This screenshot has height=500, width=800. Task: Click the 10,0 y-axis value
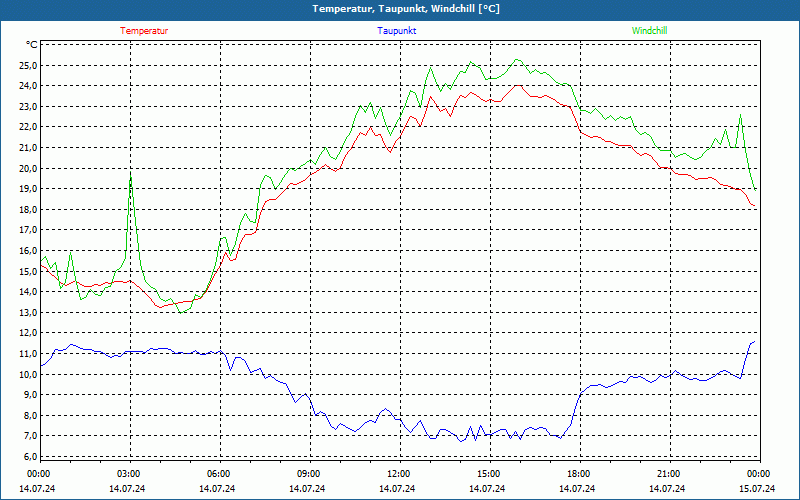click(28, 374)
